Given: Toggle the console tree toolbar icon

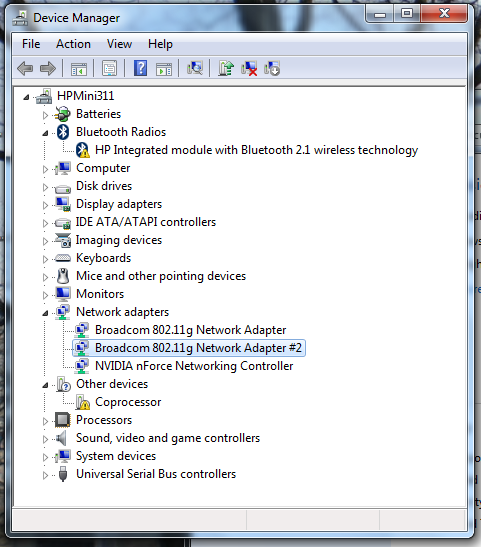Looking at the screenshot, I should [x=79, y=68].
